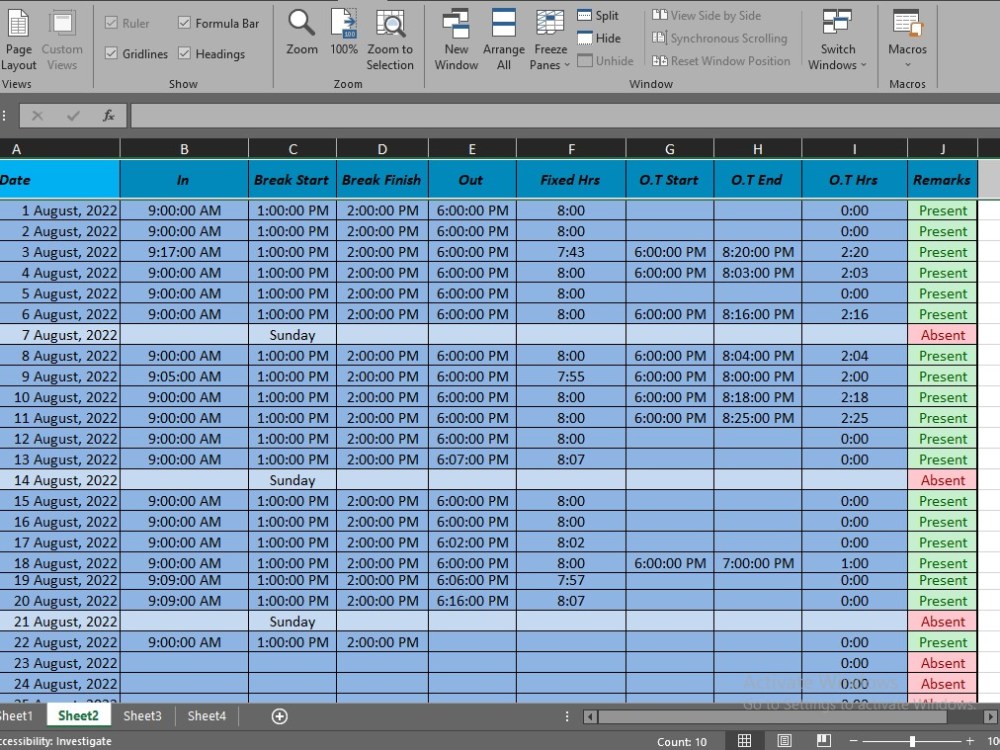Click the horizontal scrollbar thumb
The image size is (1000, 750).
point(772,717)
